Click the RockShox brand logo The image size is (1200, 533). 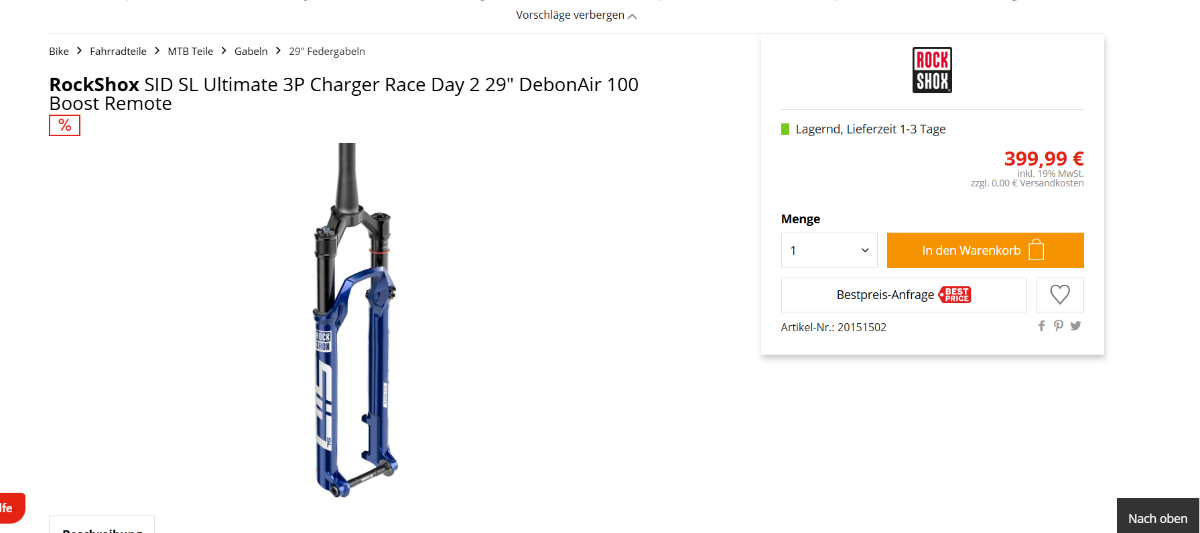932,70
